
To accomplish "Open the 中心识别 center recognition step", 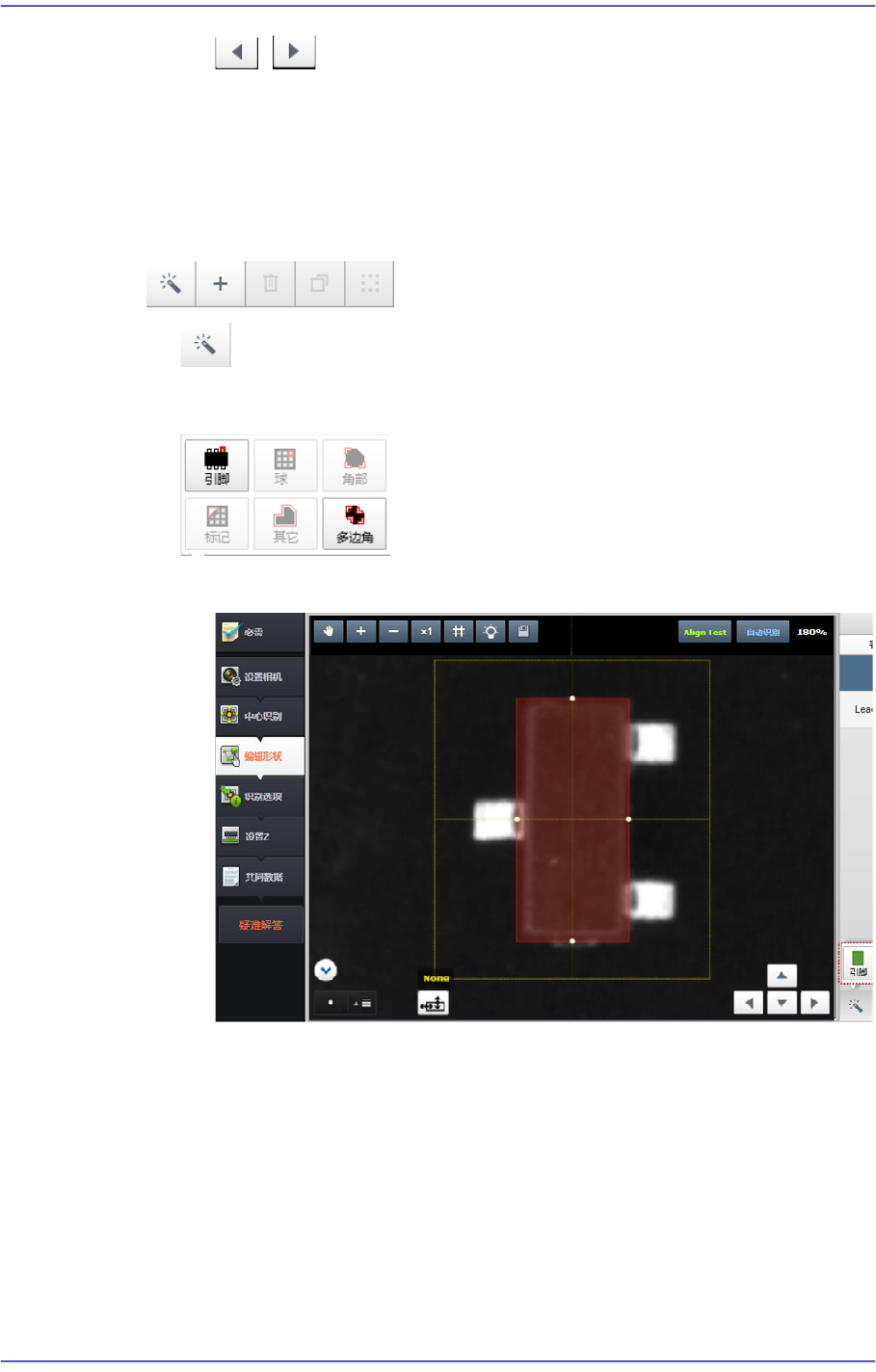I will (260, 716).
